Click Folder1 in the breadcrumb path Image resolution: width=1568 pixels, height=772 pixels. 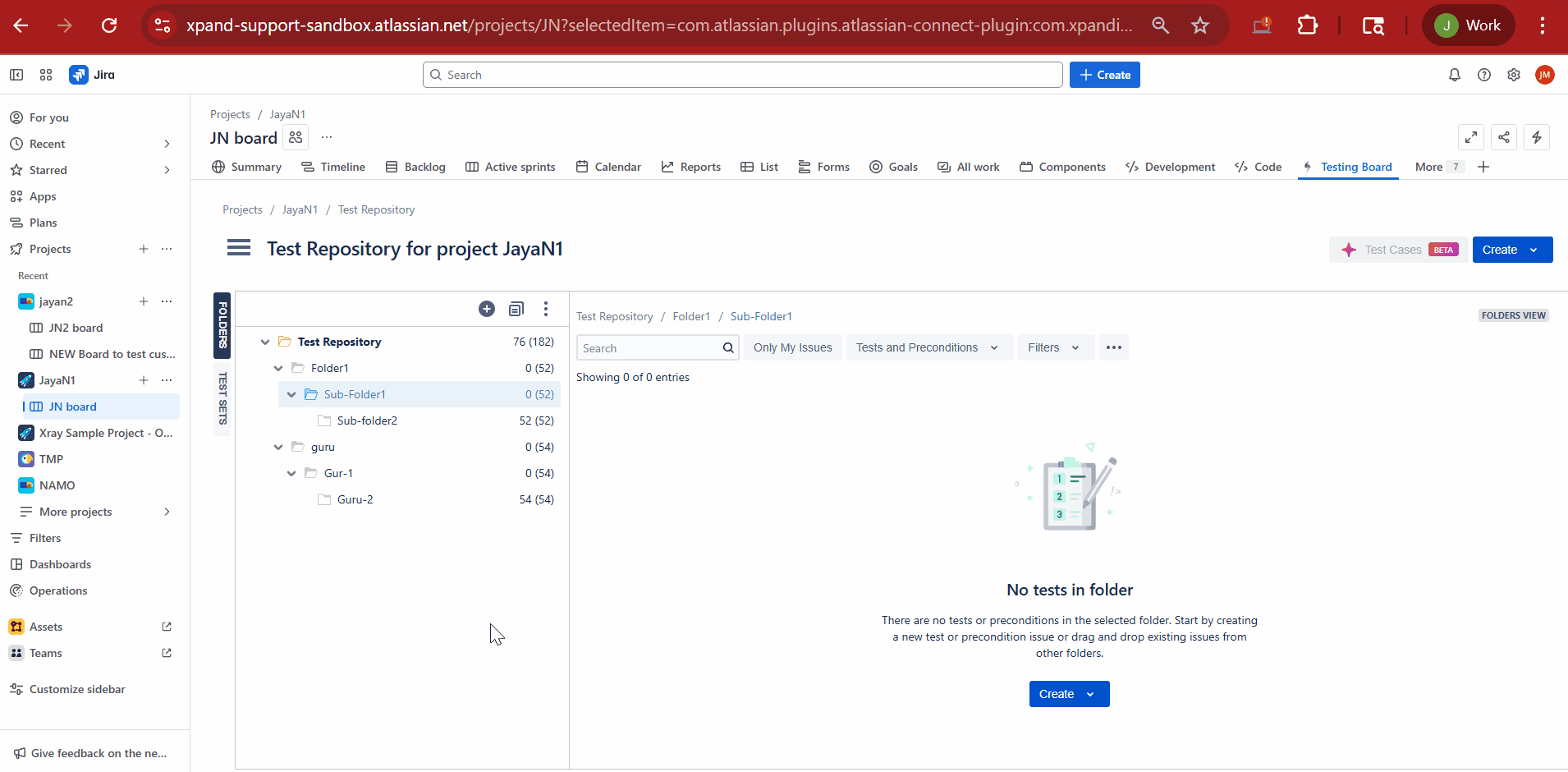coord(691,316)
